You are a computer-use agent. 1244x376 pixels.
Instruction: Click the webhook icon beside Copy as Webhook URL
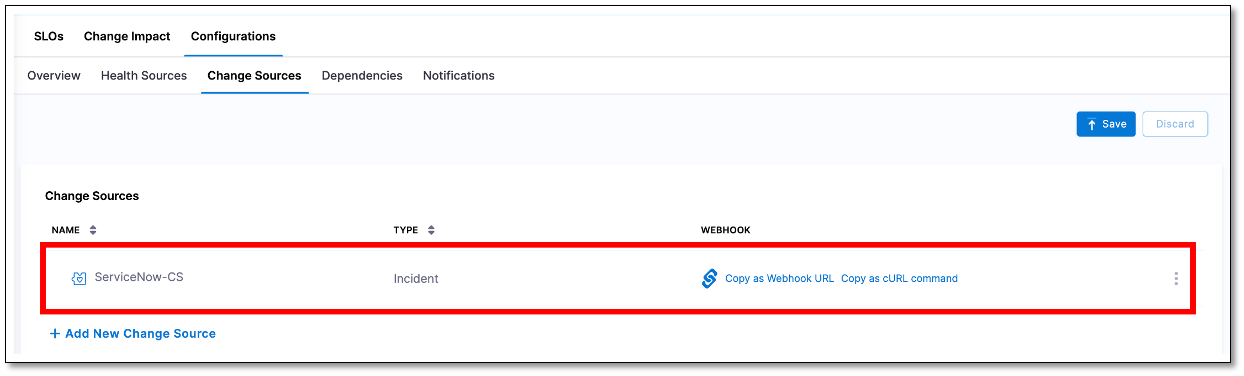(x=709, y=278)
